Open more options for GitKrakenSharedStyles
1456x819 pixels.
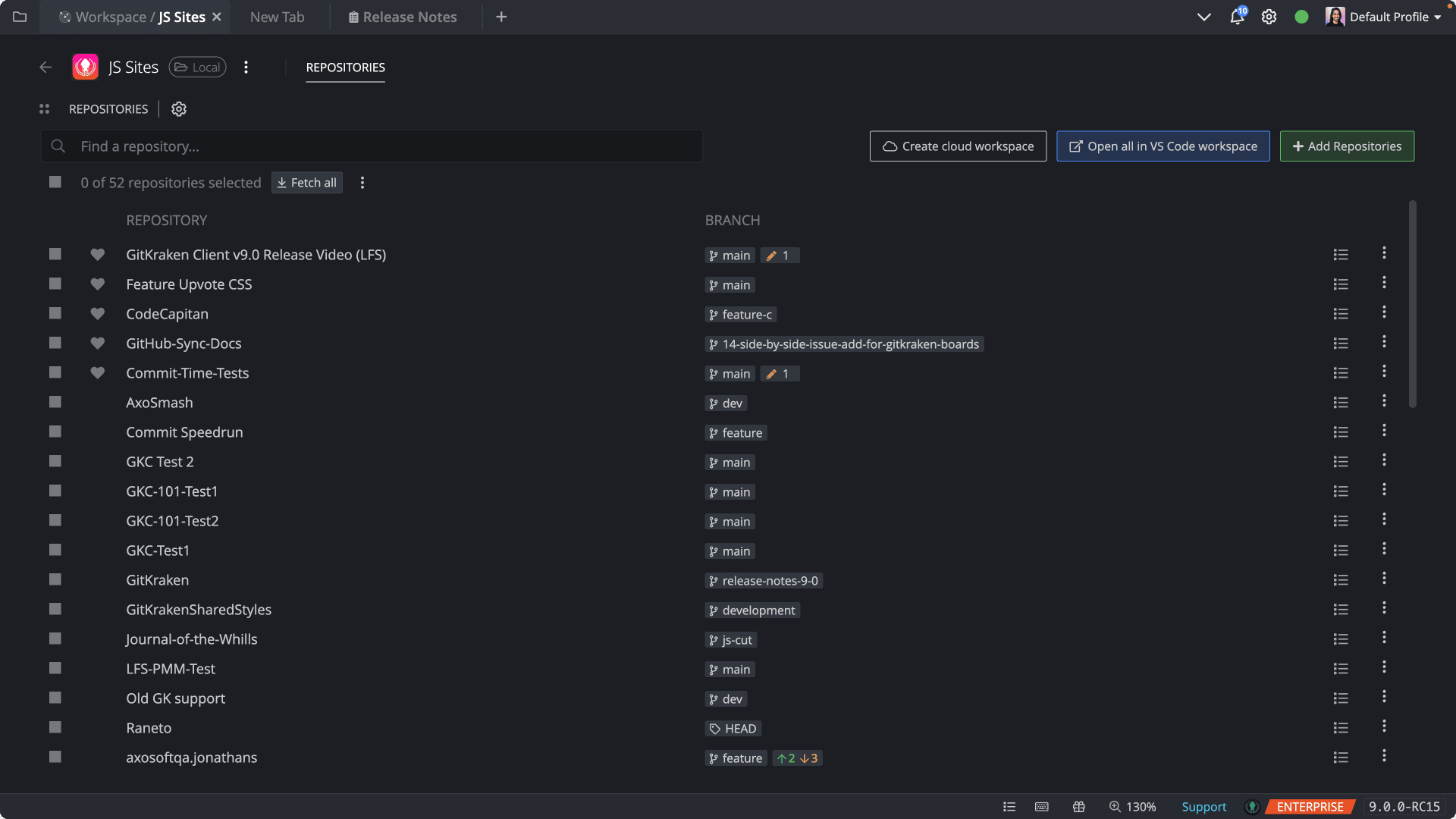(1384, 608)
